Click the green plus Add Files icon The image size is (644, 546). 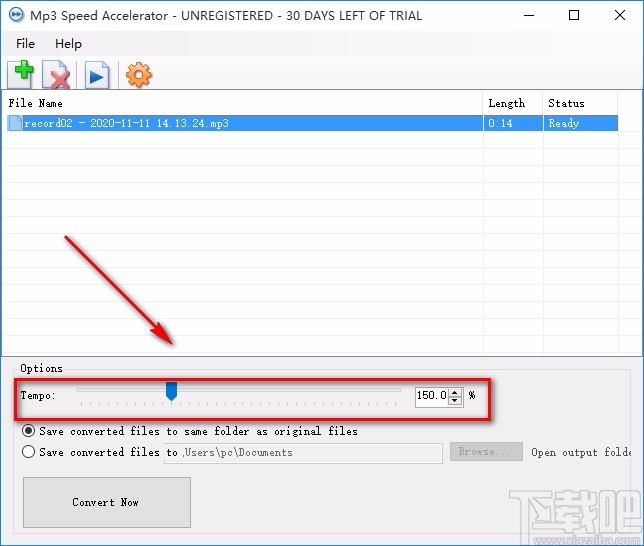(x=21, y=74)
